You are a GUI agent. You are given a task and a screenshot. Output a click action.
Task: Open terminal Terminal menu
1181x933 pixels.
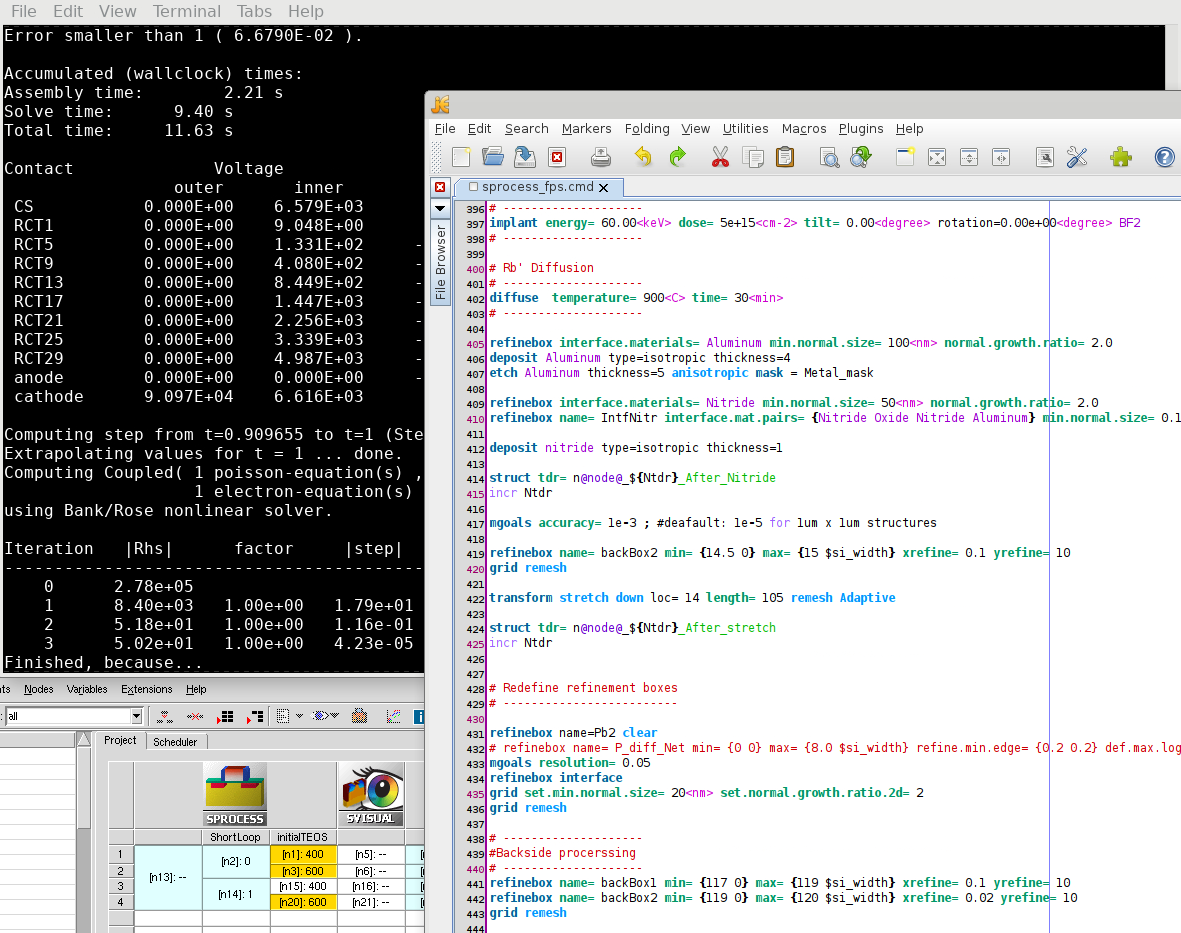(187, 11)
